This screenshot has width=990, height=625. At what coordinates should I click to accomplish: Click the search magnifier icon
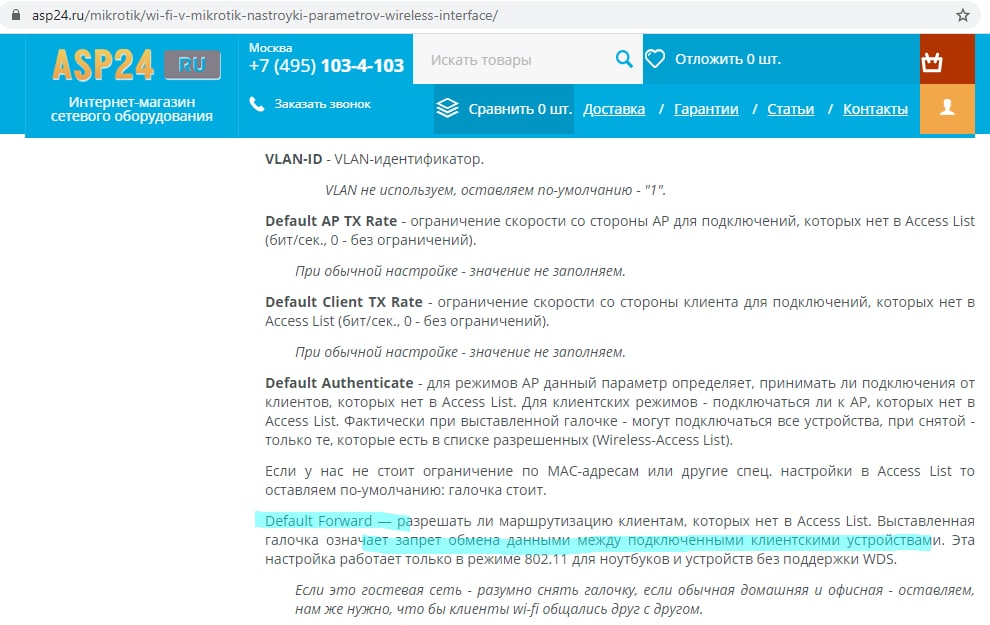pyautogui.click(x=624, y=59)
